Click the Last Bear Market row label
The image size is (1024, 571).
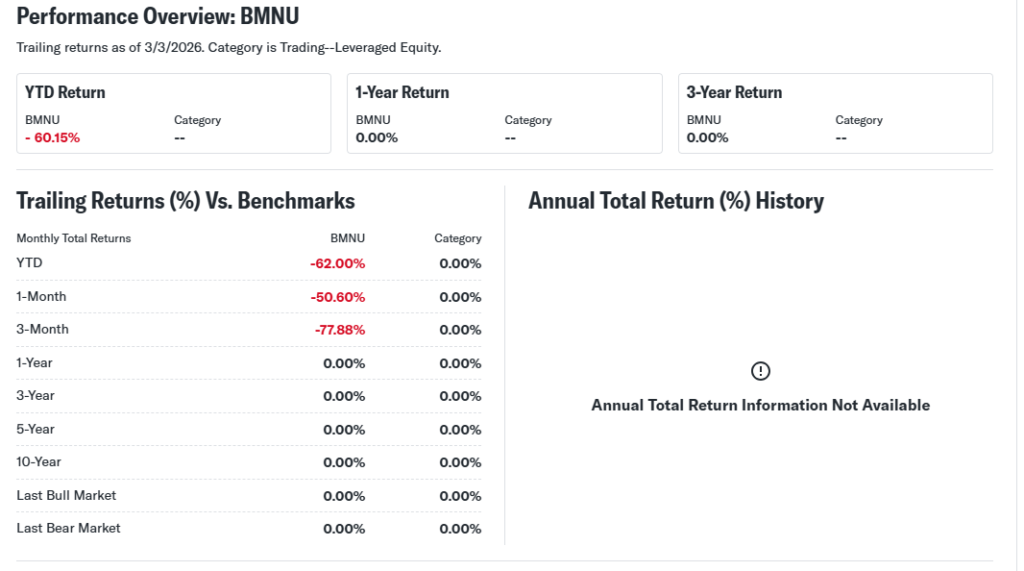[x=68, y=528]
